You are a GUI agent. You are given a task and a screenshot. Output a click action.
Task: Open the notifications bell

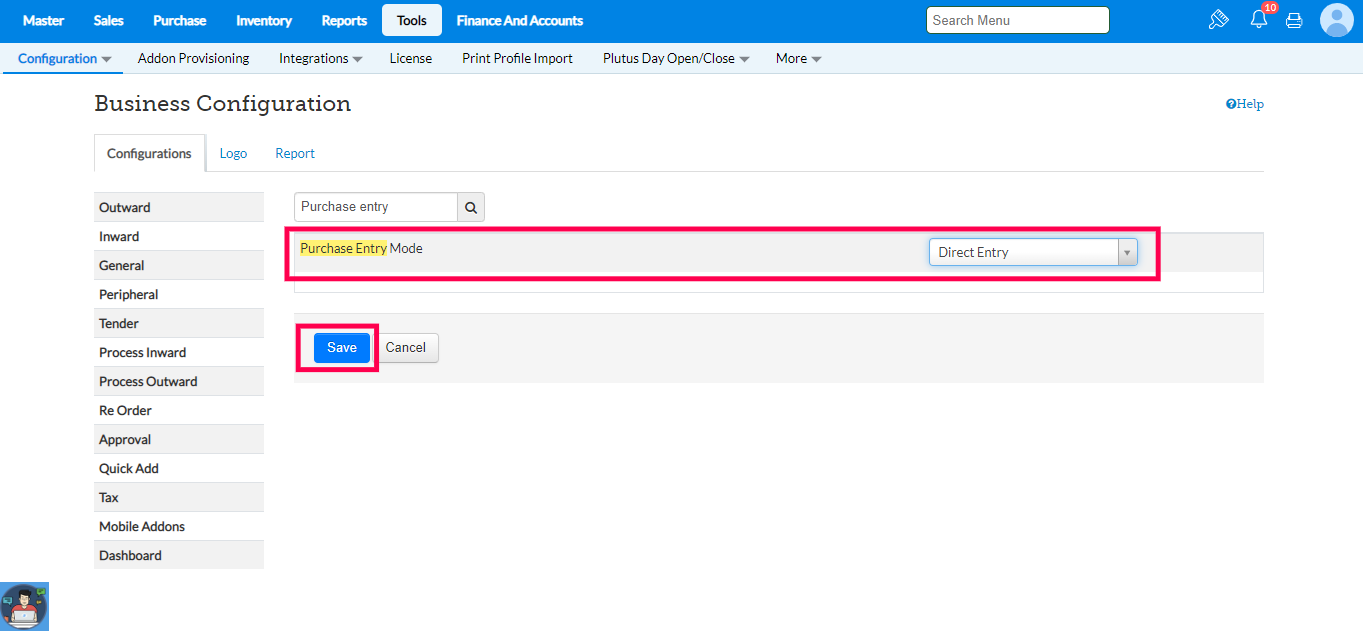[x=1259, y=20]
